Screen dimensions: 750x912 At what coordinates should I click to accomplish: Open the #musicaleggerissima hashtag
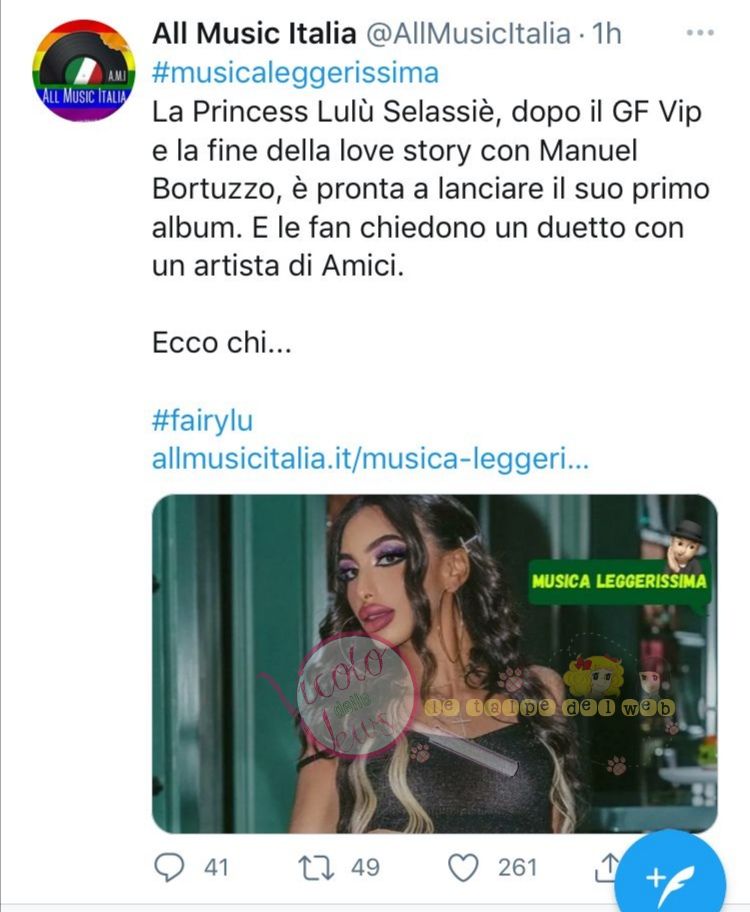click(296, 73)
